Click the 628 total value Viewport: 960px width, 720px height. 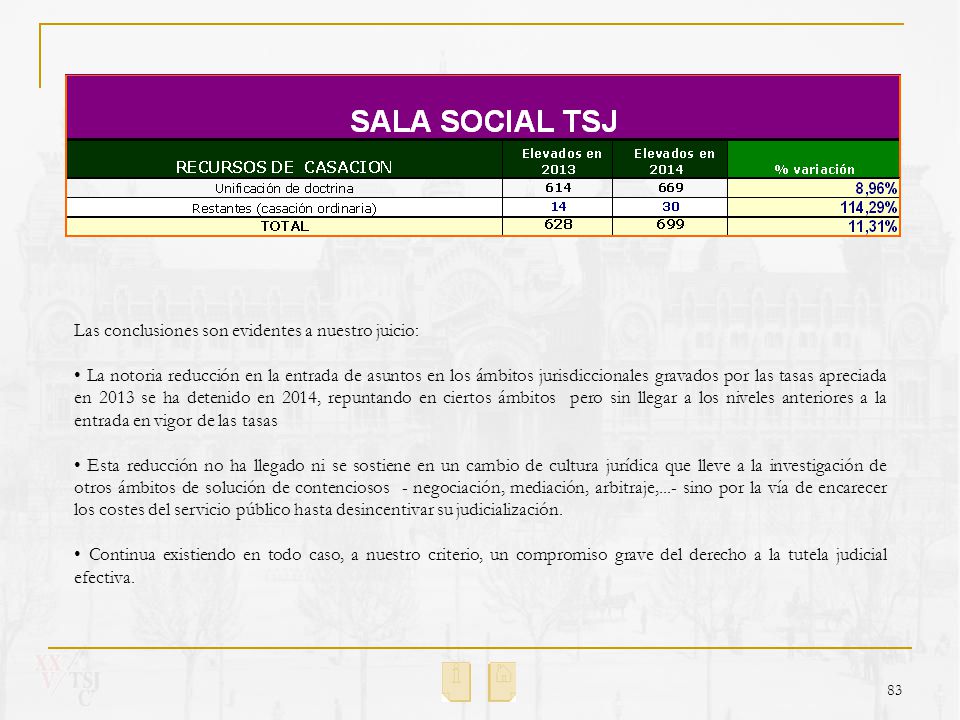coord(558,224)
